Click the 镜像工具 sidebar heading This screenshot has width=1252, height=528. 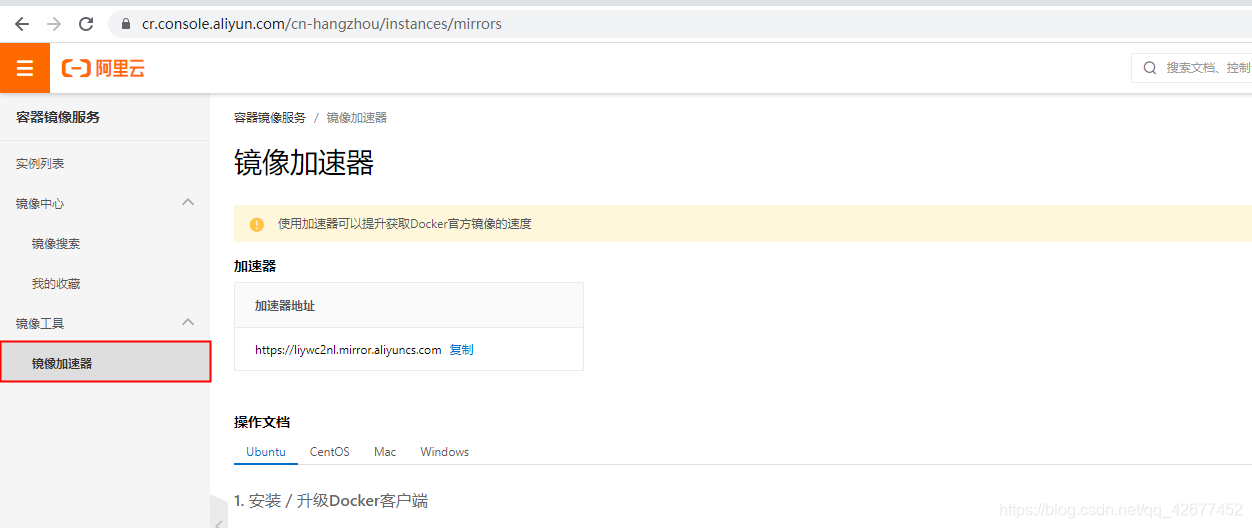(40, 324)
